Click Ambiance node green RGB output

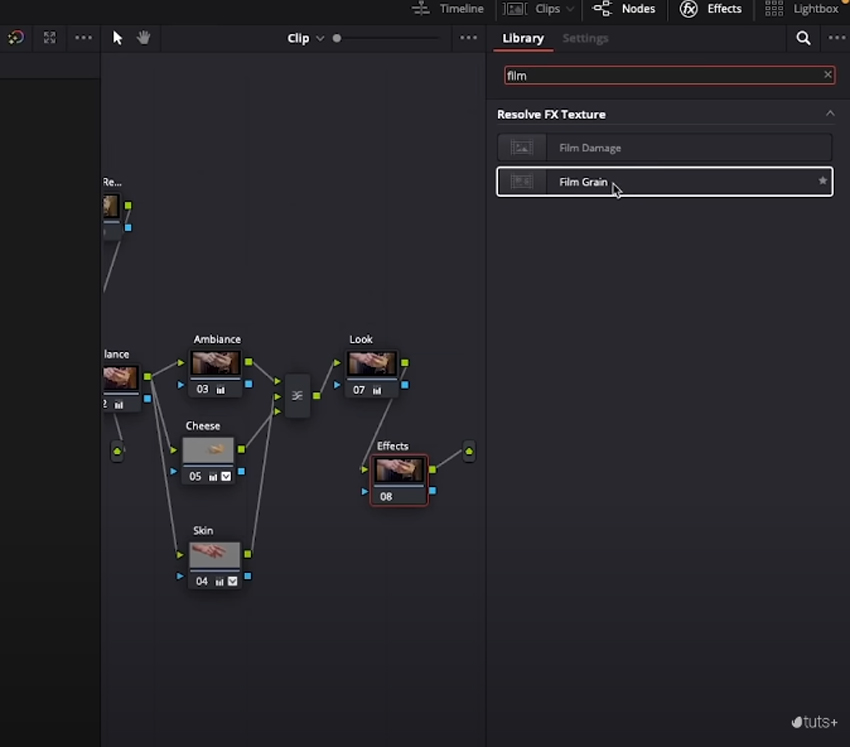pyautogui.click(x=249, y=362)
